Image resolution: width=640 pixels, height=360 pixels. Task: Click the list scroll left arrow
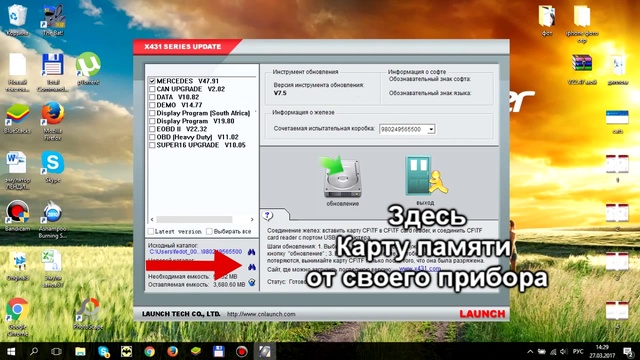[152, 220]
